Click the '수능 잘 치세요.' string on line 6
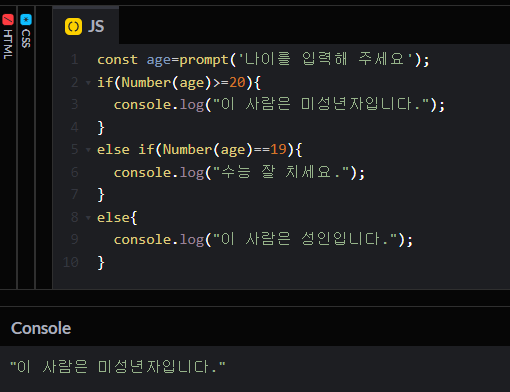Image resolution: width=510 pixels, height=392 pixels. point(281,172)
